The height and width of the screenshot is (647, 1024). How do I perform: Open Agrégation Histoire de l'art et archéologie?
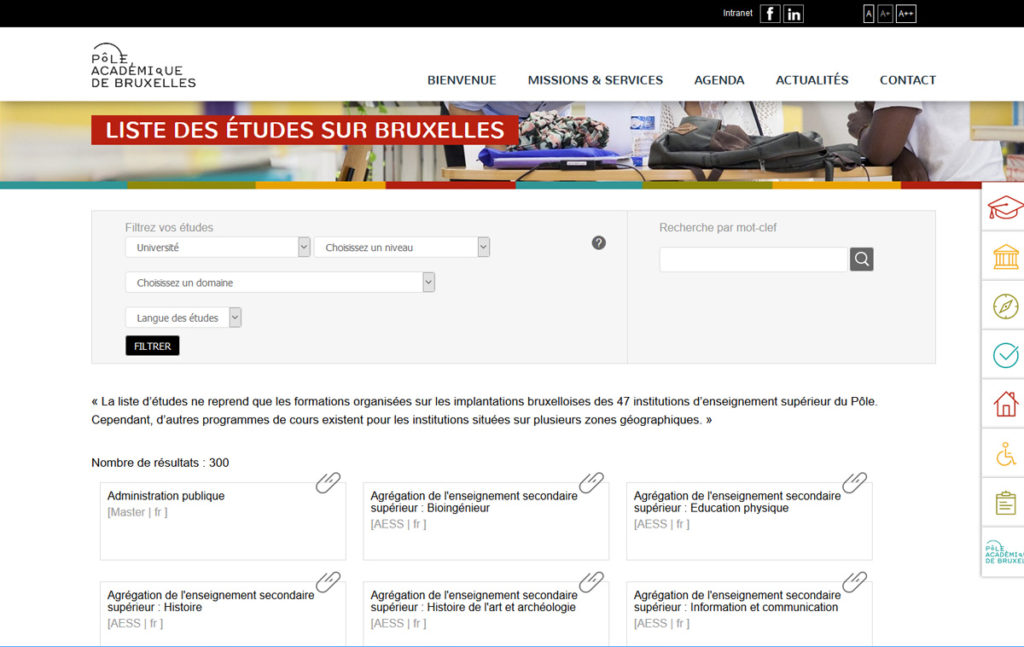point(473,601)
